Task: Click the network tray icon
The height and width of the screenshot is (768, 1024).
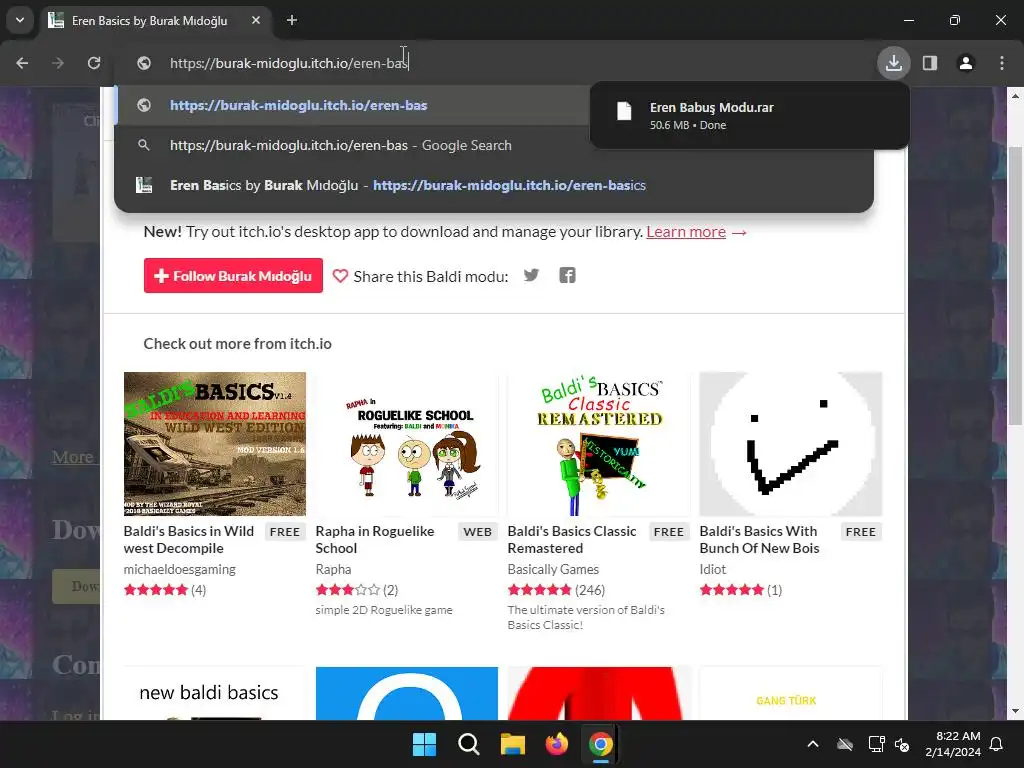Action: pos(876,744)
